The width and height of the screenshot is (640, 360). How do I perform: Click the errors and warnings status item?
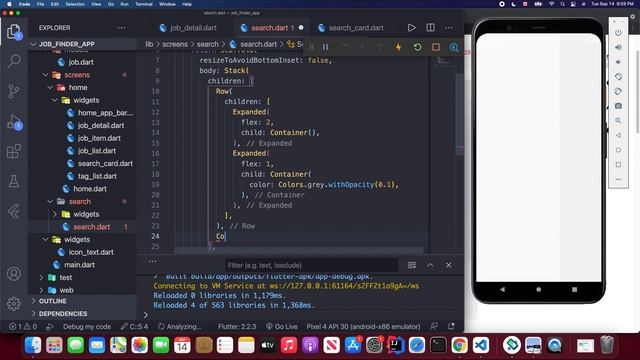[23, 327]
